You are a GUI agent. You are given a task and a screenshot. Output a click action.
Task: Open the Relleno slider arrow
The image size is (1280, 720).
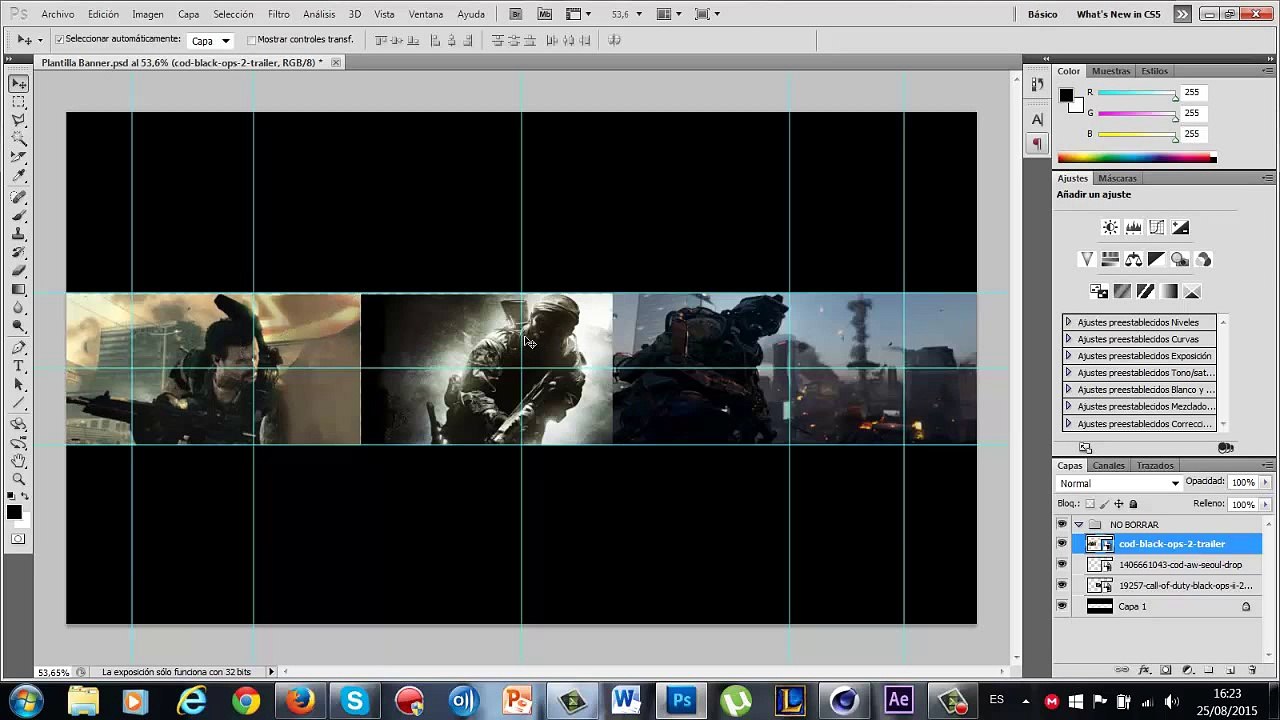[1265, 504]
